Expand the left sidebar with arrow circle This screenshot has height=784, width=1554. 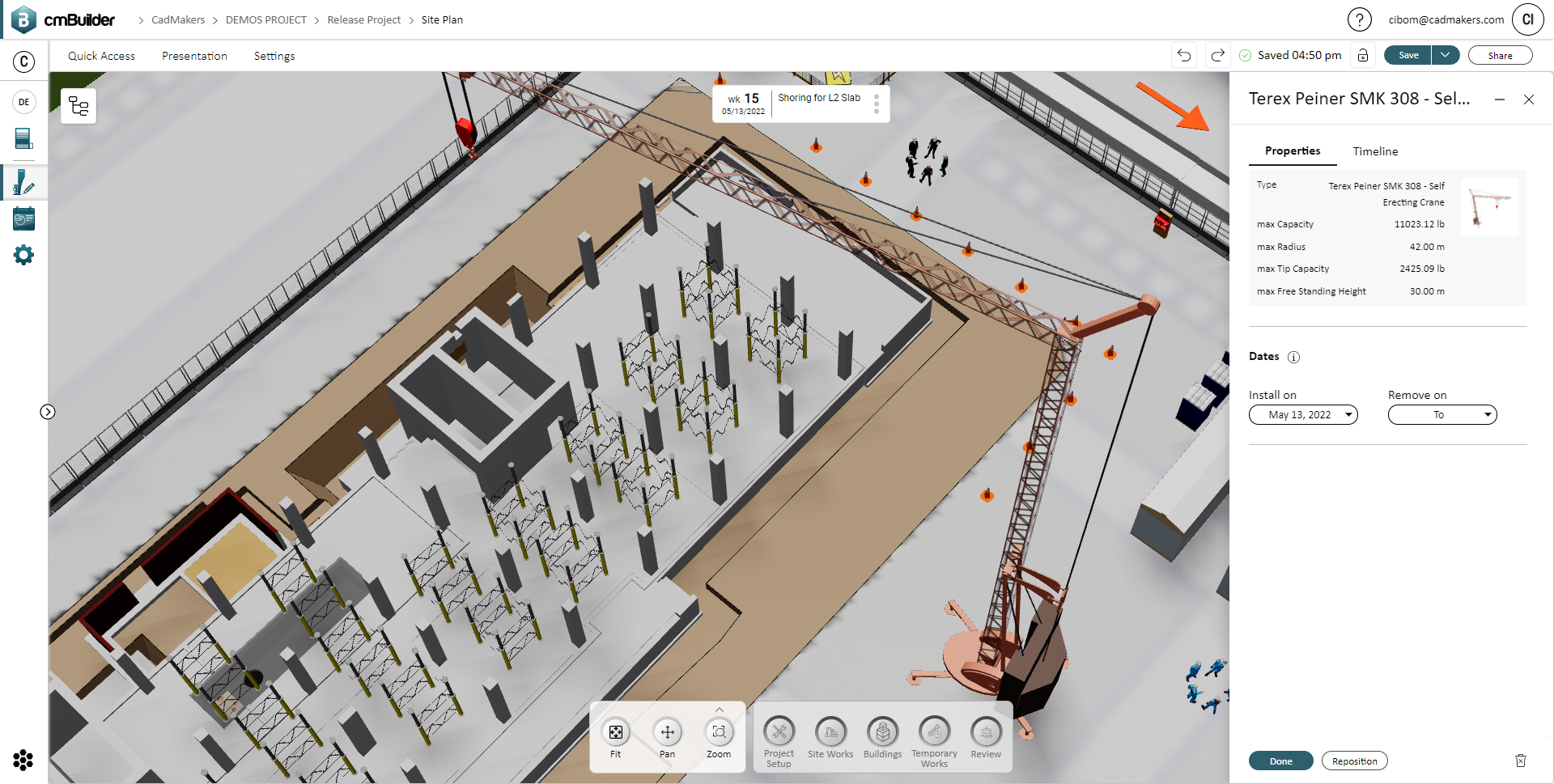[48, 412]
